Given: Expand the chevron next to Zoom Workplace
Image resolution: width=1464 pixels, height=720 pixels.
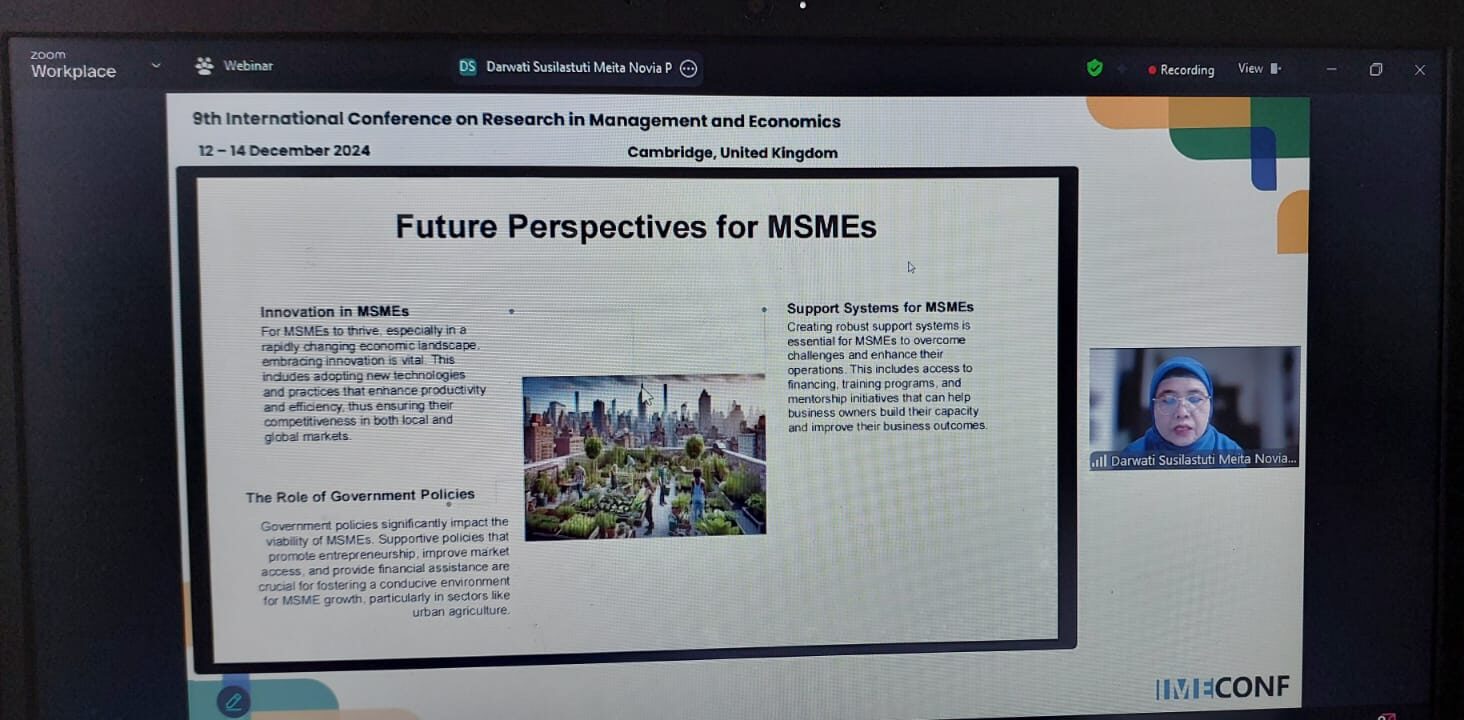Looking at the screenshot, I should click(156, 64).
